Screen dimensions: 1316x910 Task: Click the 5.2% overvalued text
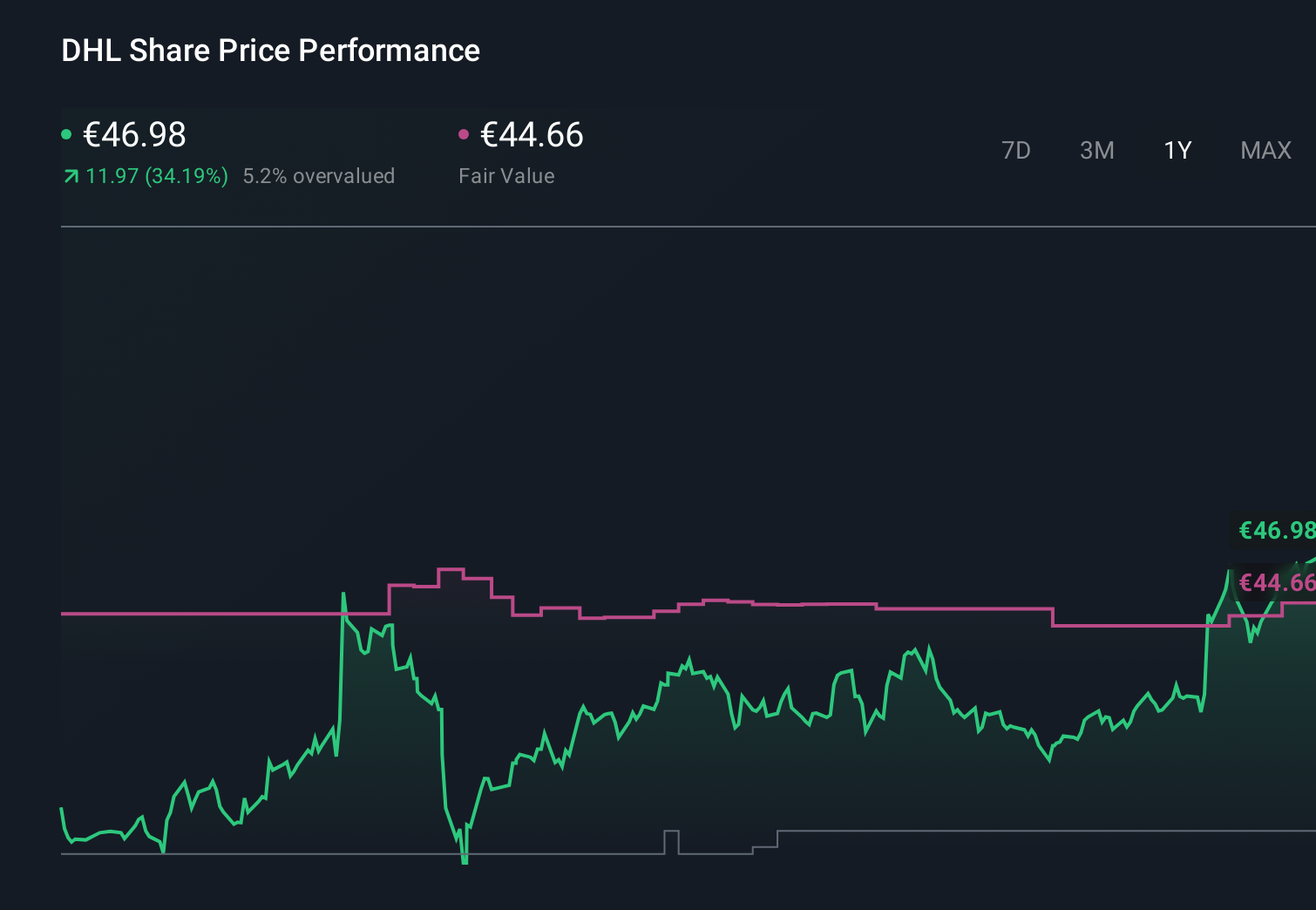pos(318,176)
